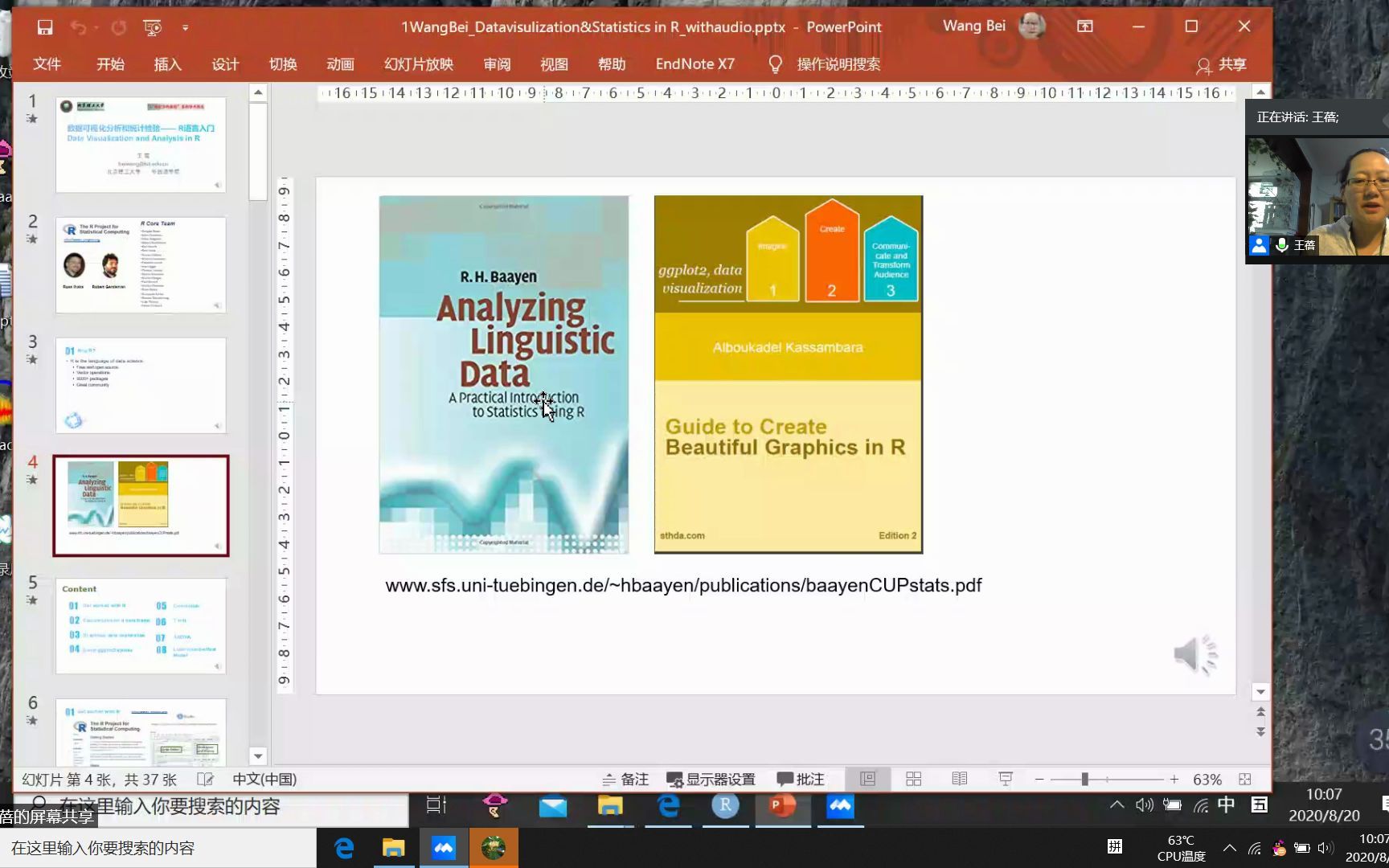The image size is (1389, 868).
Task: Undo the last action in the title bar
Action: pyautogui.click(x=78, y=27)
